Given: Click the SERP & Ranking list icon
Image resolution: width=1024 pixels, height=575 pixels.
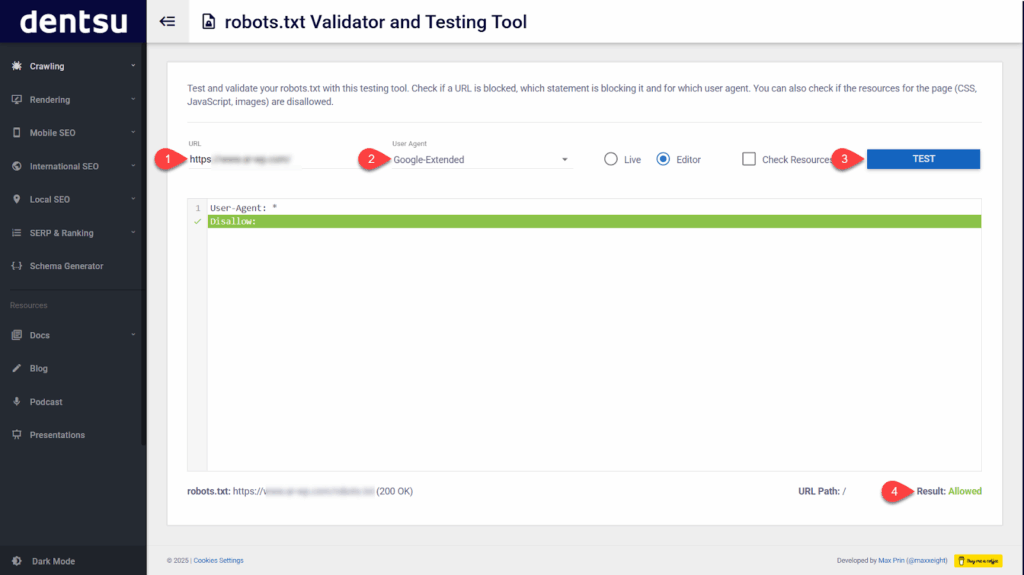Looking at the screenshot, I should (x=16, y=233).
